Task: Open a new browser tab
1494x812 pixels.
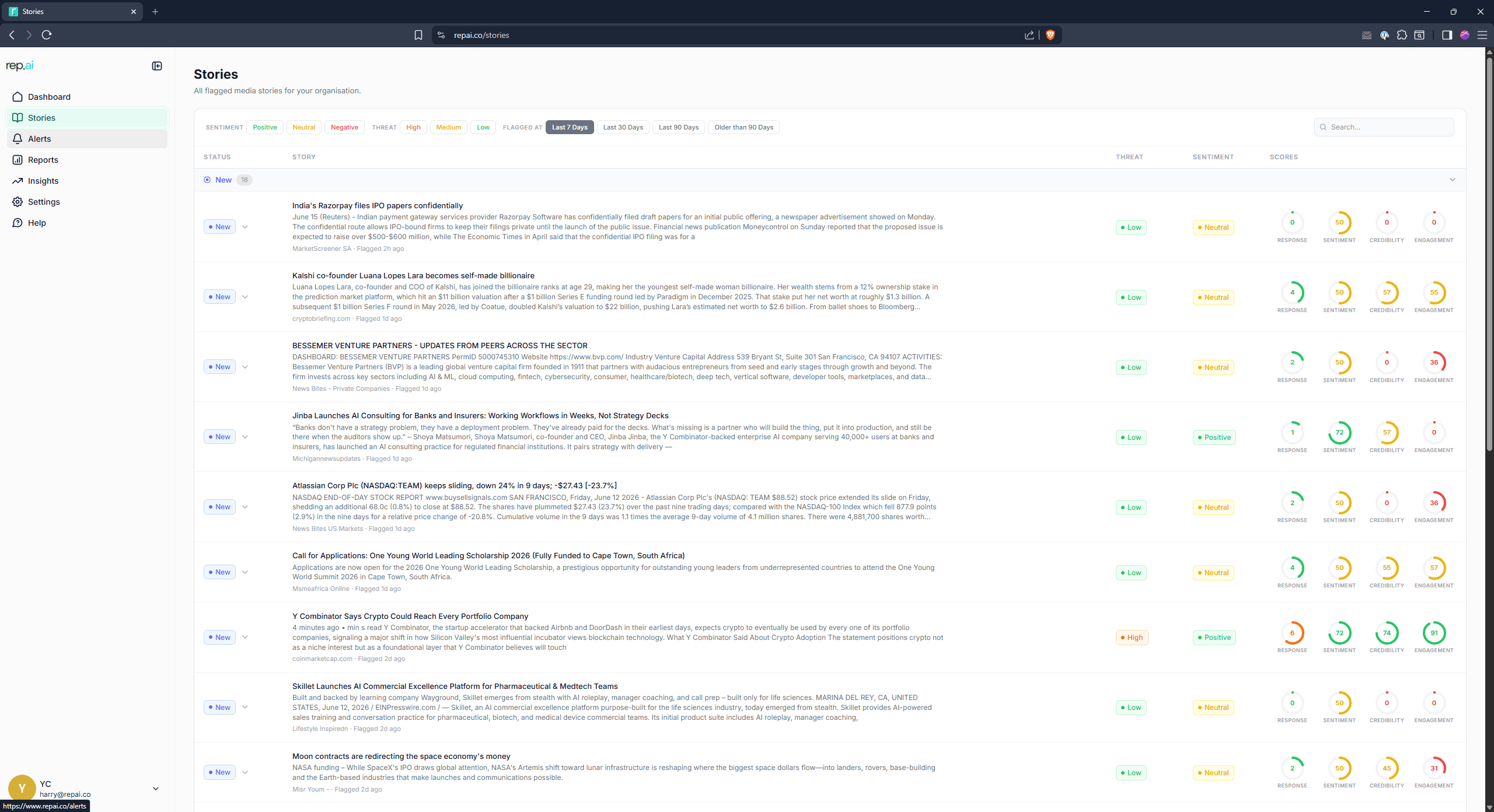Action: click(155, 12)
